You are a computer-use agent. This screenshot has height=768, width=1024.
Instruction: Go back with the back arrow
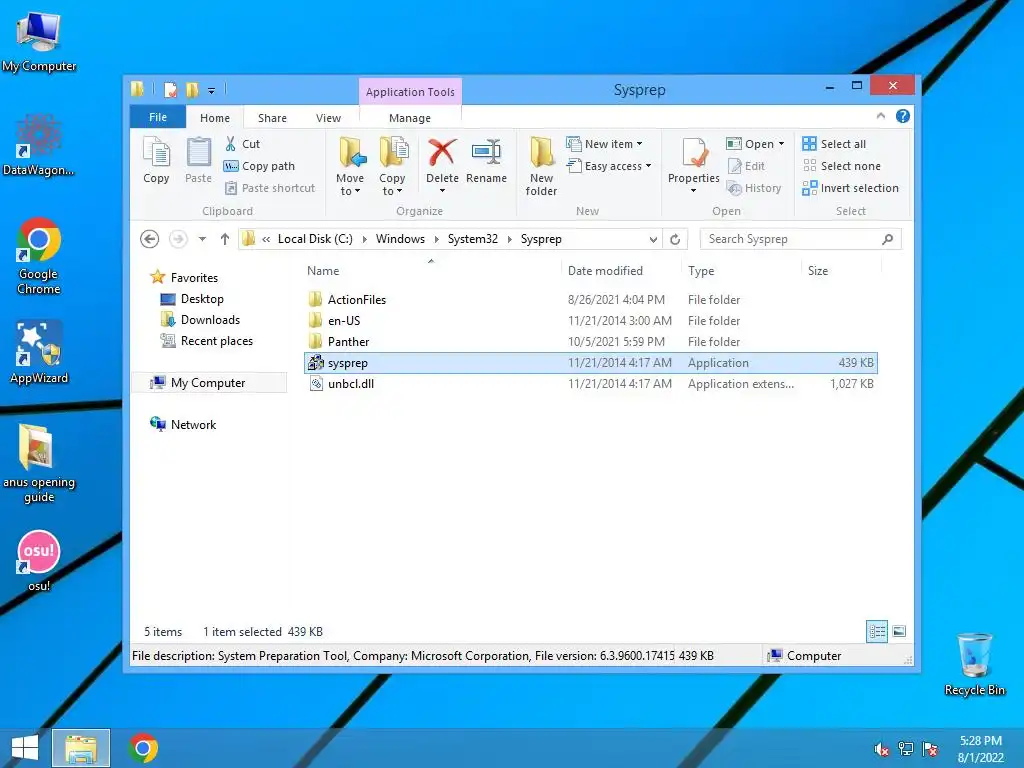click(x=150, y=239)
